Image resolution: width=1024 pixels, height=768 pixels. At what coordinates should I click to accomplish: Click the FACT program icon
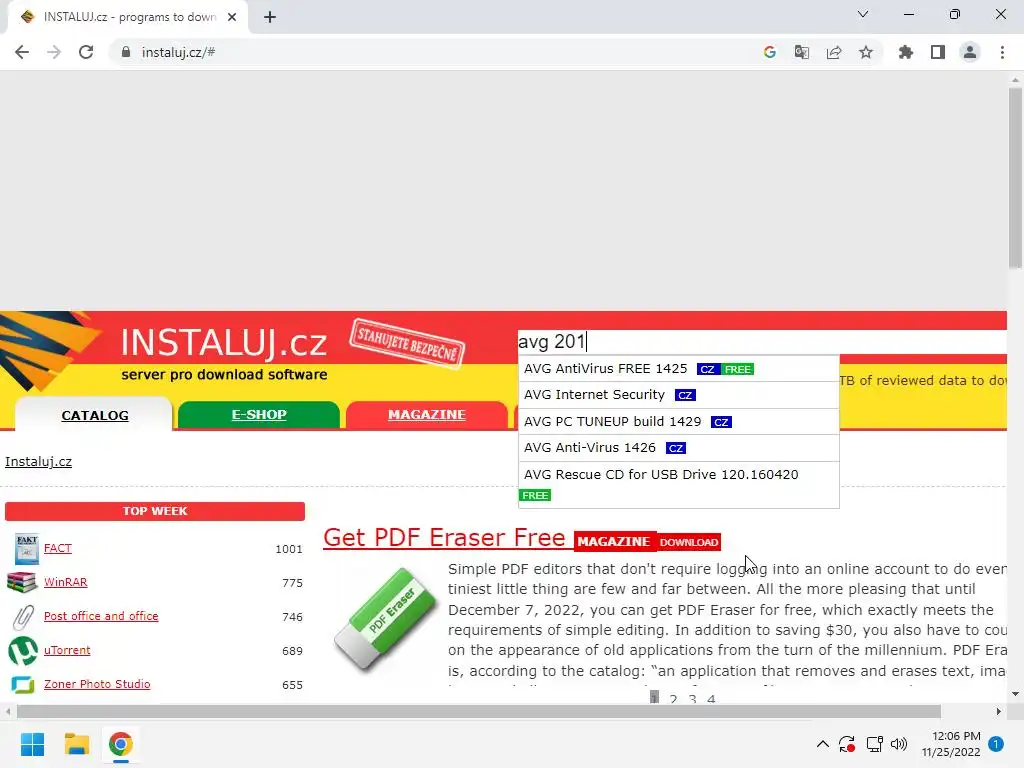tap(27, 549)
